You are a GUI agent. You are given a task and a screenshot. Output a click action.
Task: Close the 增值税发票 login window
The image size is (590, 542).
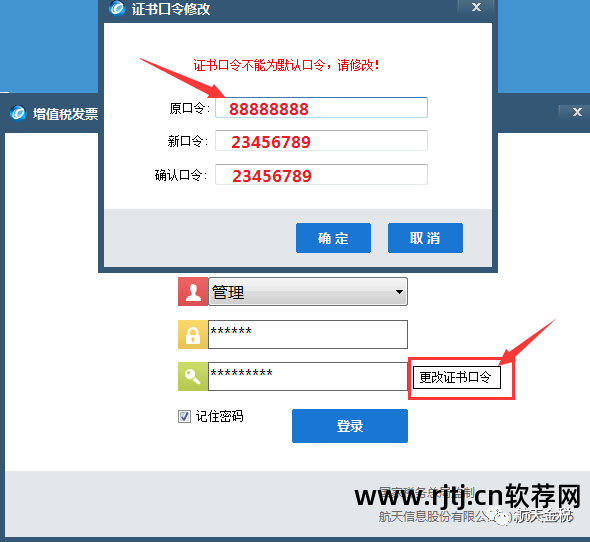point(577,112)
